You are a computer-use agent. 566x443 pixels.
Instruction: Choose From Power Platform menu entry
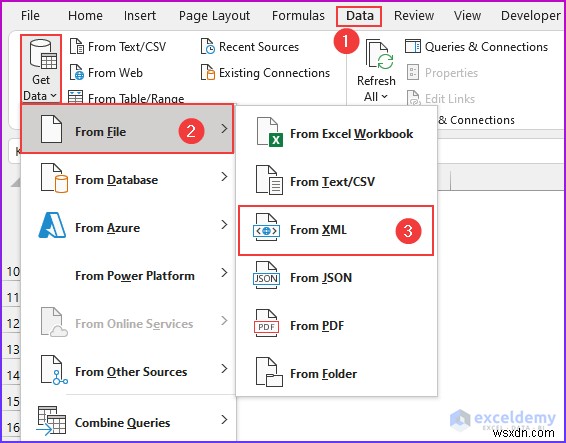(x=135, y=276)
